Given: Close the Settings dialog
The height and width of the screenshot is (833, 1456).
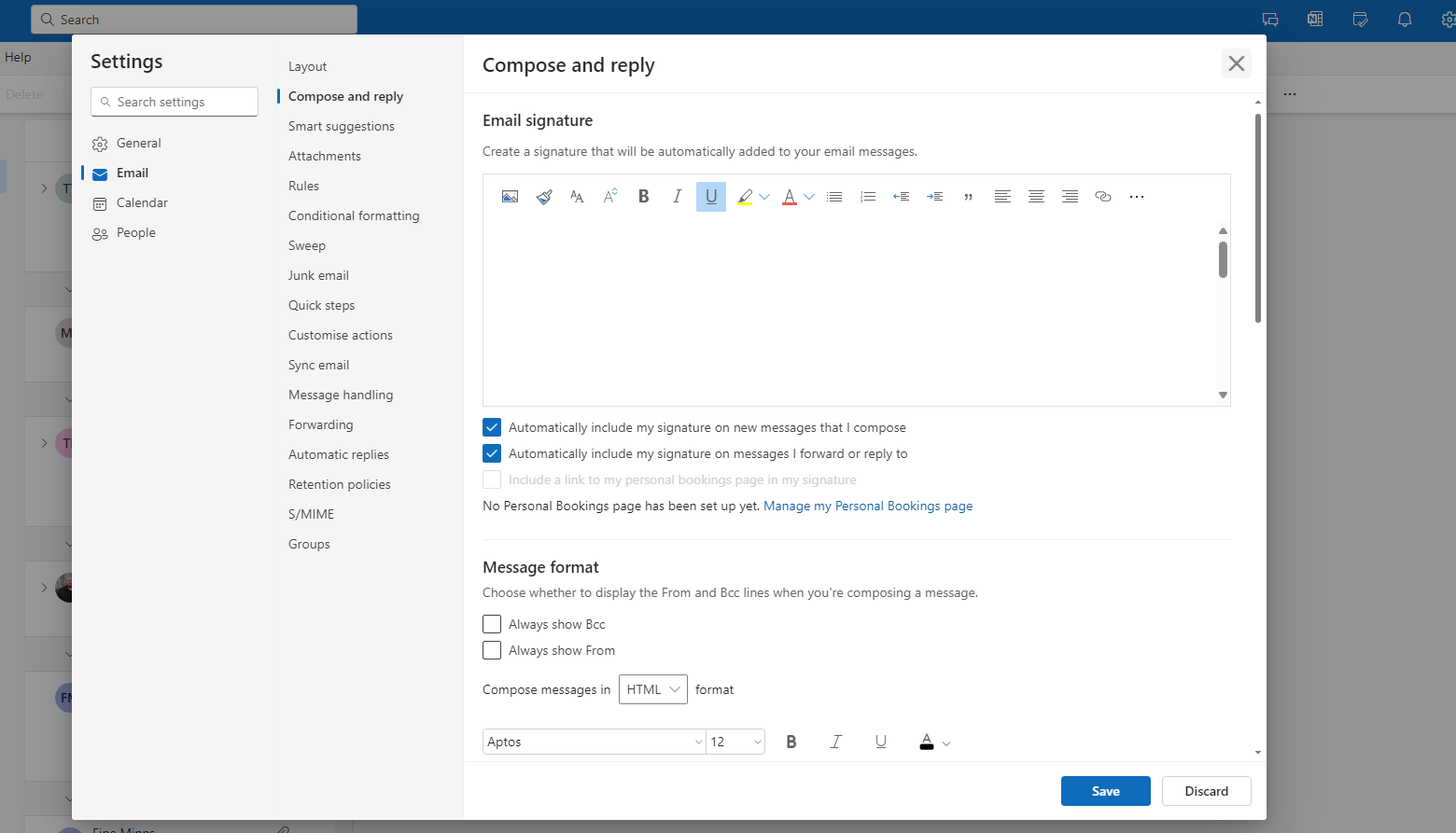Looking at the screenshot, I should coord(1237,63).
